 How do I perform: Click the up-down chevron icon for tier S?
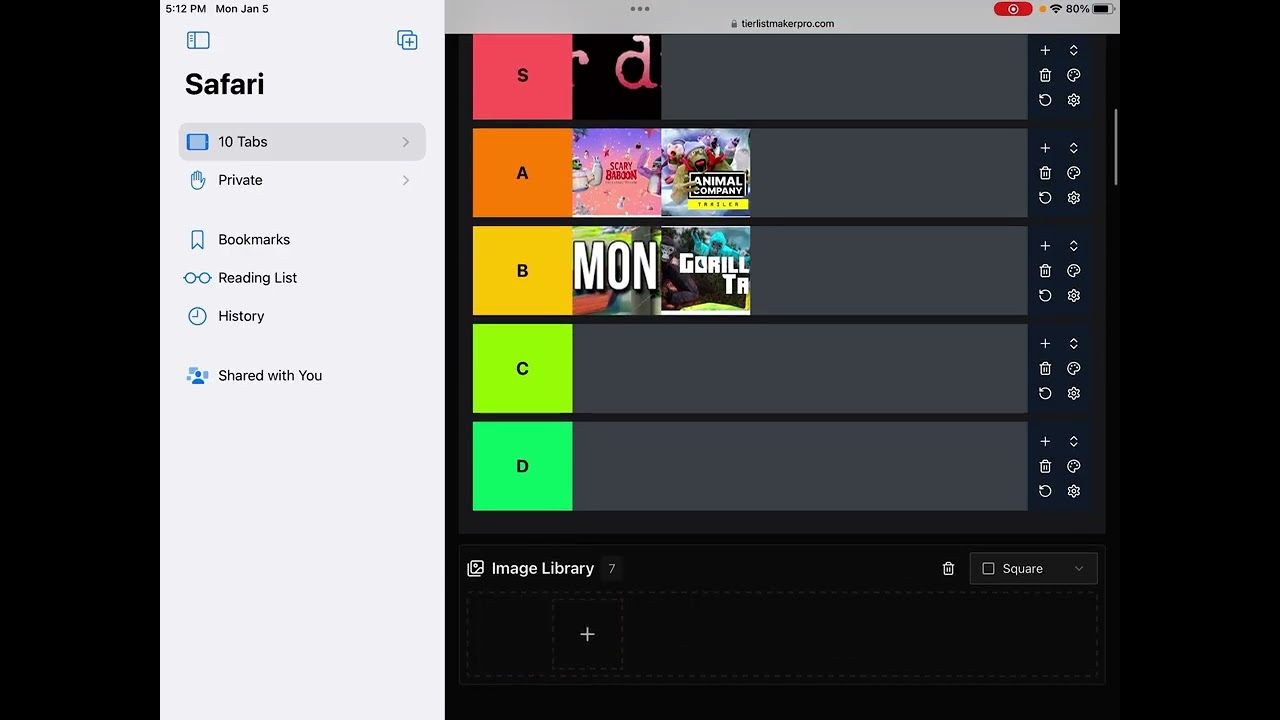(x=1073, y=50)
